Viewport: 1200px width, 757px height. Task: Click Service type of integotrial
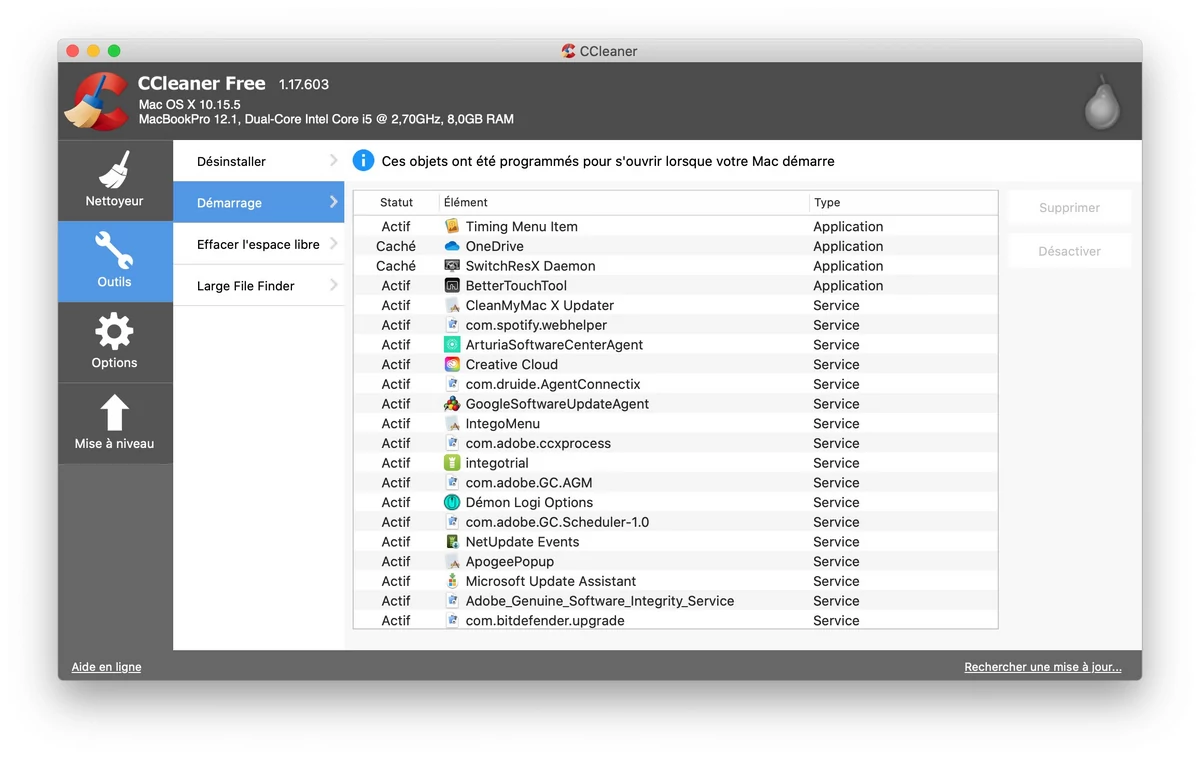coord(836,463)
